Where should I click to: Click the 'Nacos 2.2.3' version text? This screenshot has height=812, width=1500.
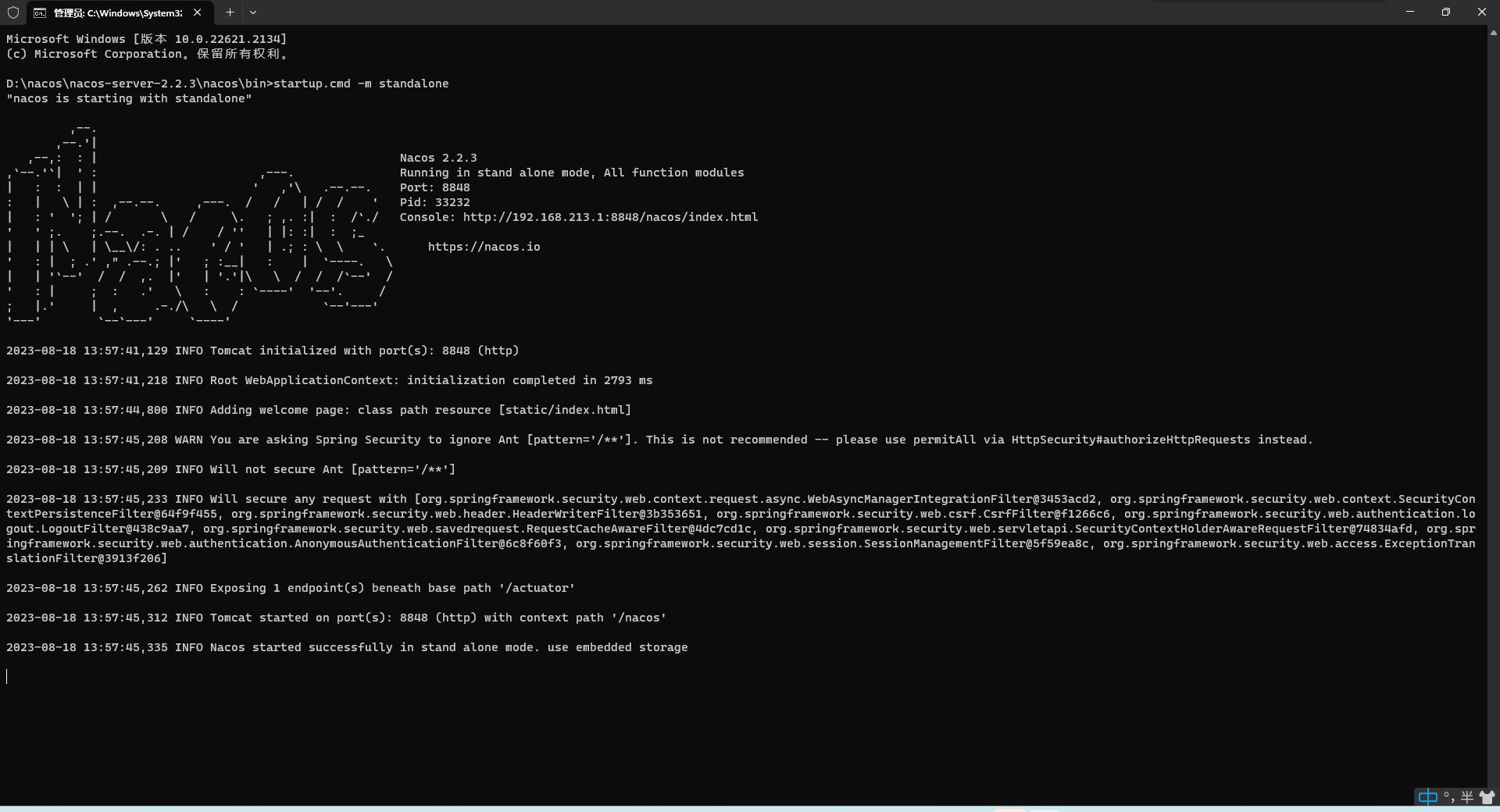pos(438,158)
